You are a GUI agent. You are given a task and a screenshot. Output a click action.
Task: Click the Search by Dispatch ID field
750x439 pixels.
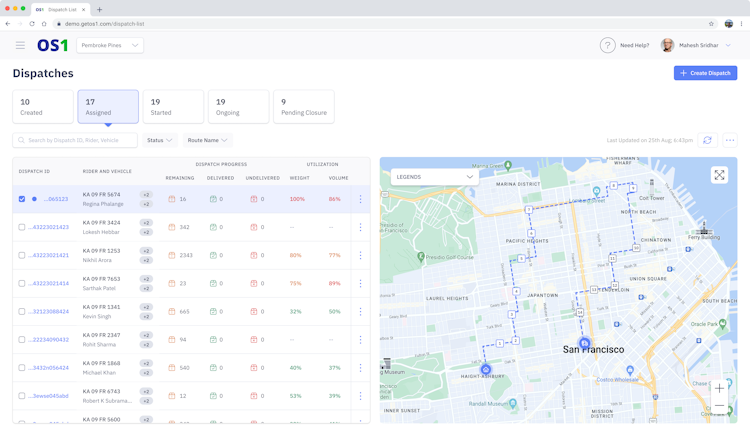pos(75,140)
